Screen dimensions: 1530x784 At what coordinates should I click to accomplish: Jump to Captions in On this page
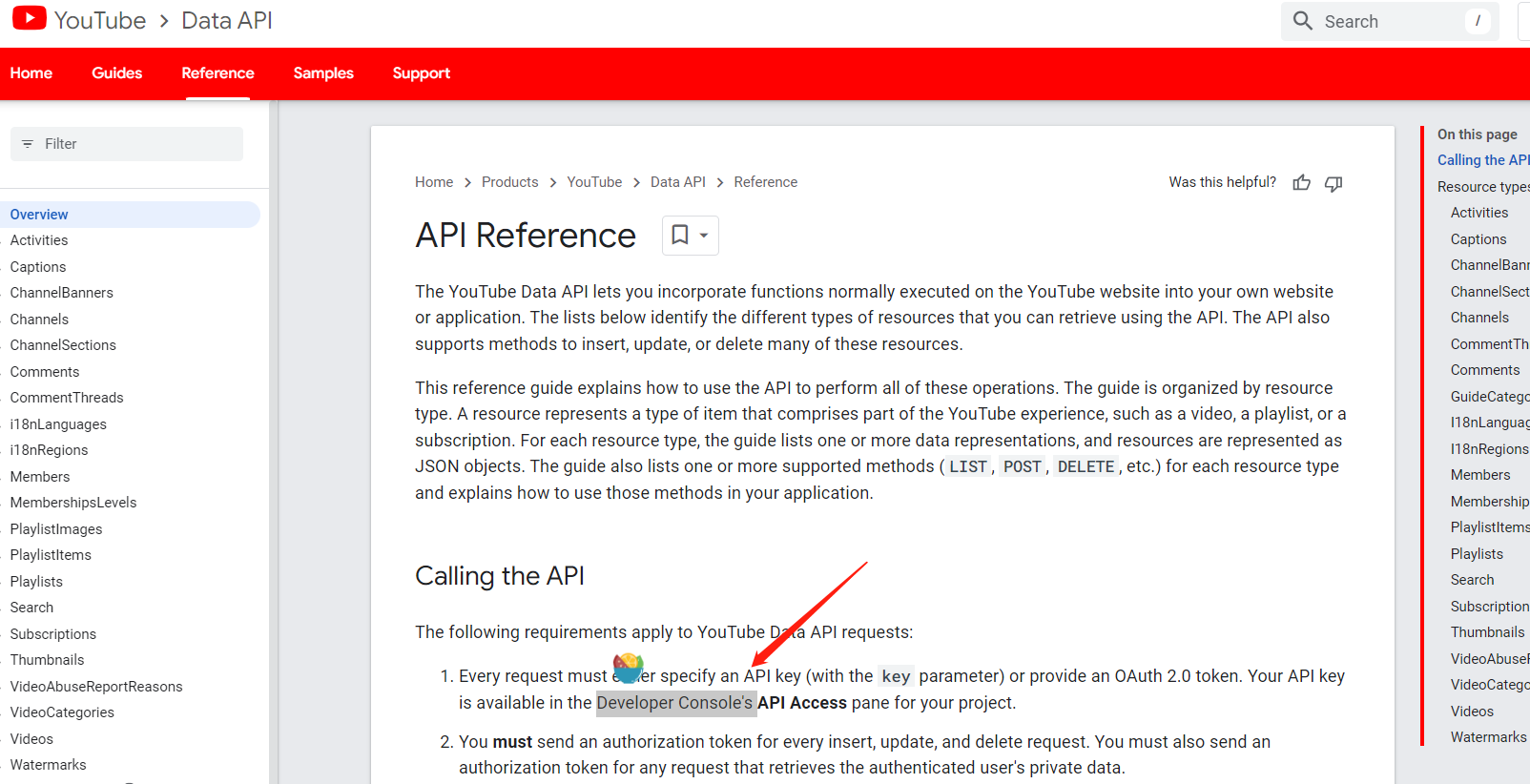[1478, 239]
